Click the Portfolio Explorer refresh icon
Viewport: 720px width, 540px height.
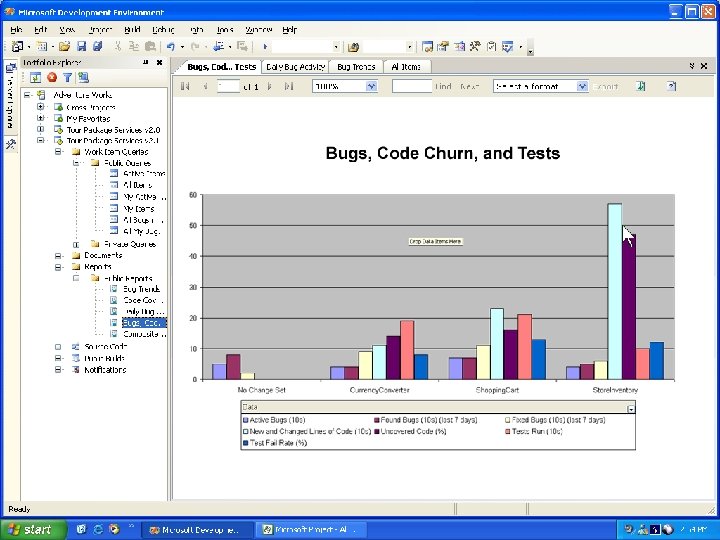(x=35, y=78)
